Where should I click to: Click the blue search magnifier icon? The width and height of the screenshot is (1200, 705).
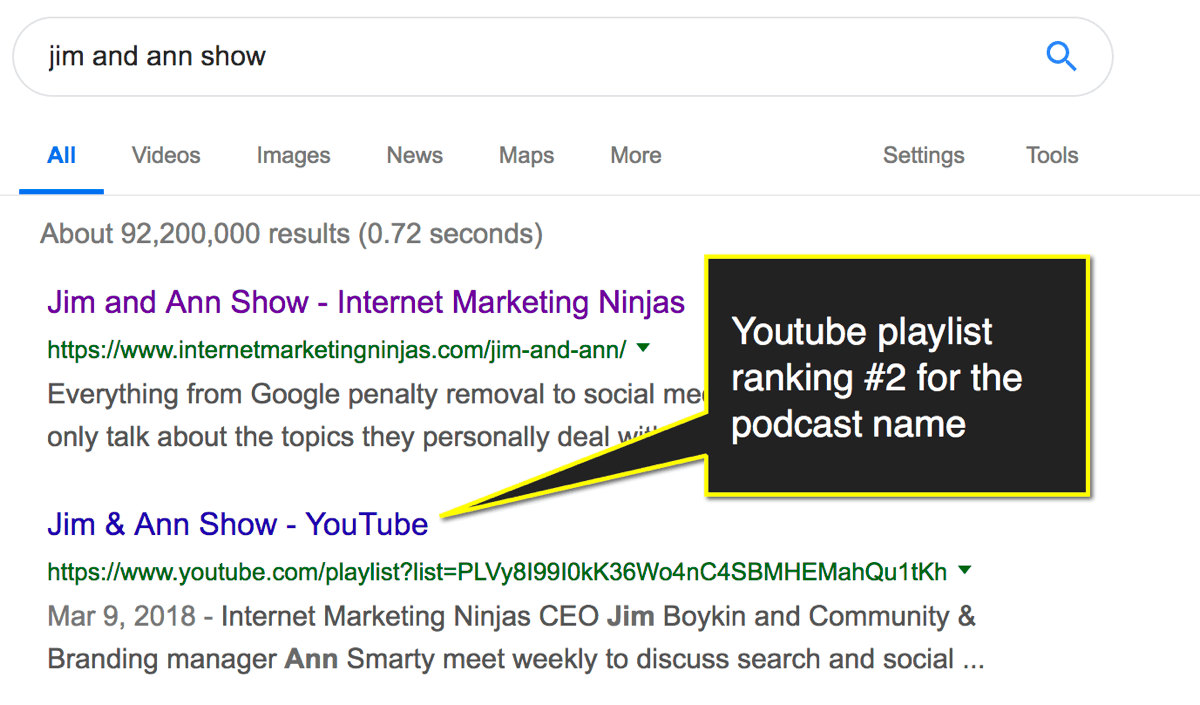[1061, 56]
